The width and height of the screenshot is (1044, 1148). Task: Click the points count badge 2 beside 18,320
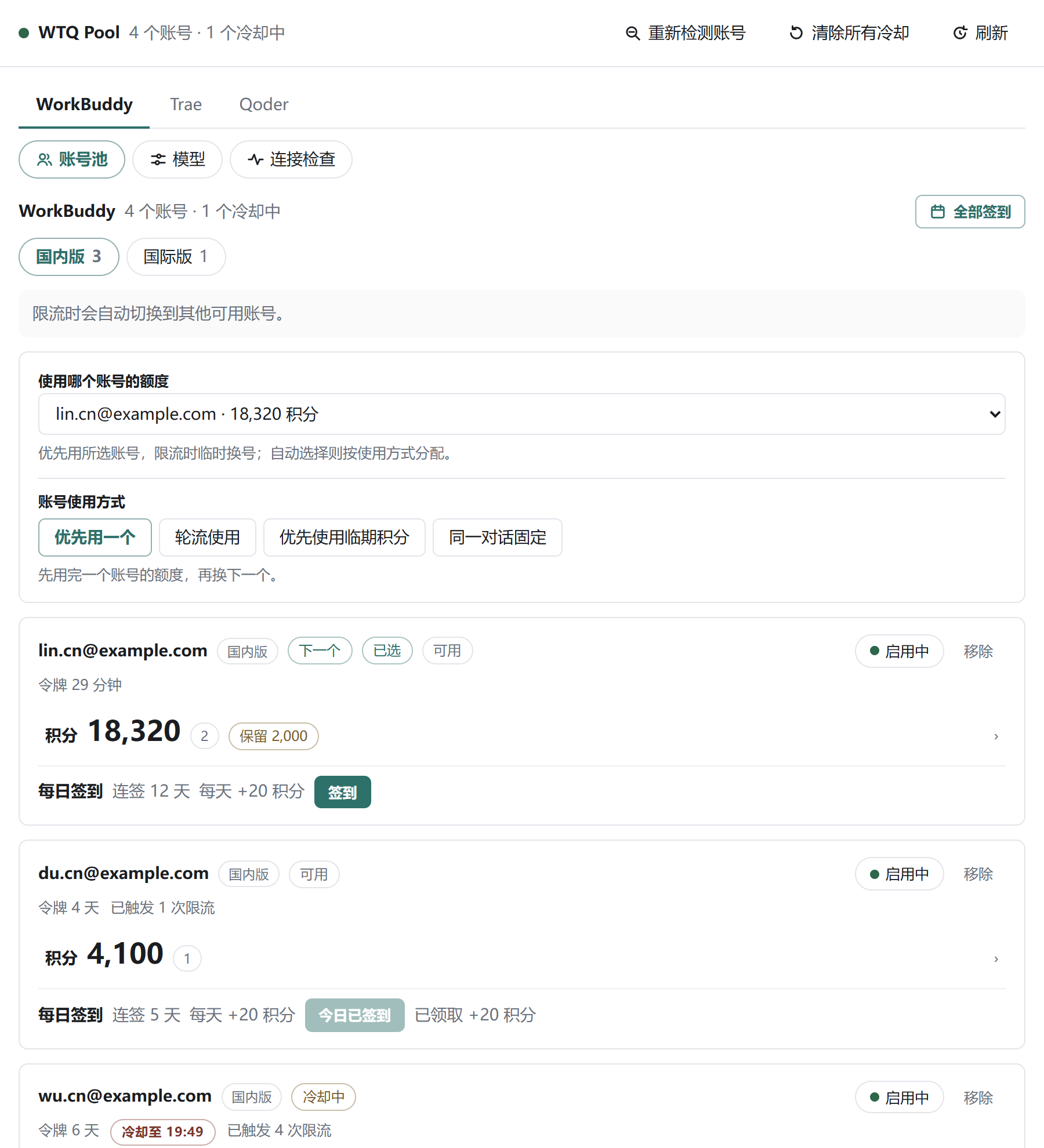pos(205,736)
